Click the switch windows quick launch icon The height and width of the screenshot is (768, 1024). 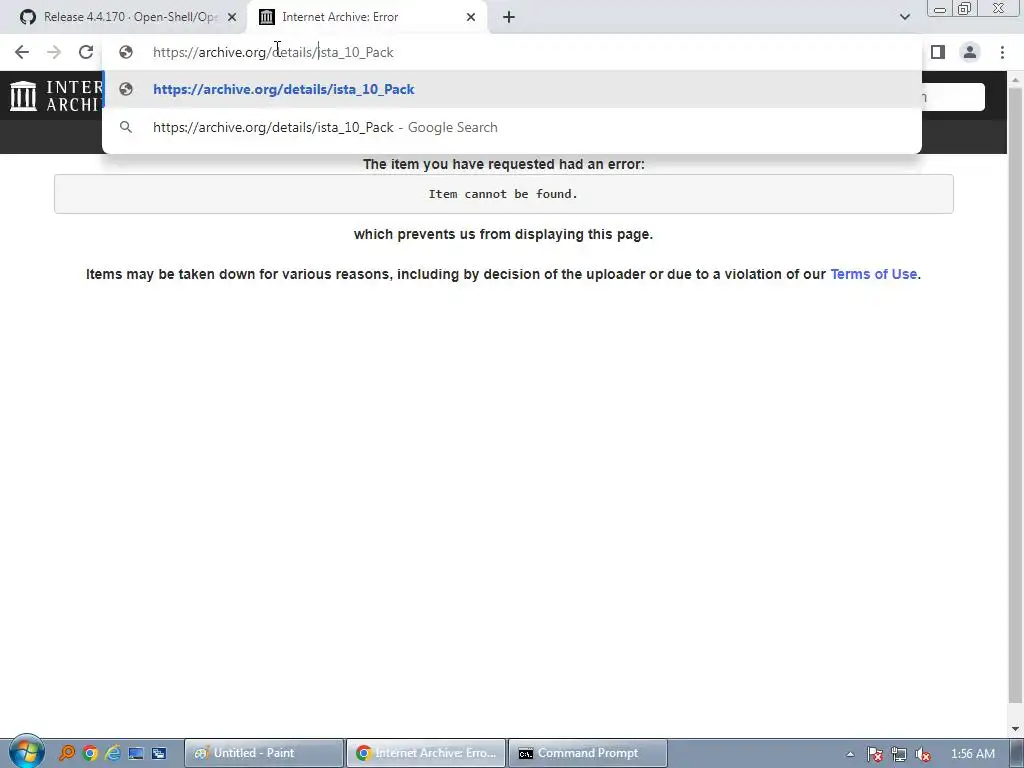click(x=159, y=753)
